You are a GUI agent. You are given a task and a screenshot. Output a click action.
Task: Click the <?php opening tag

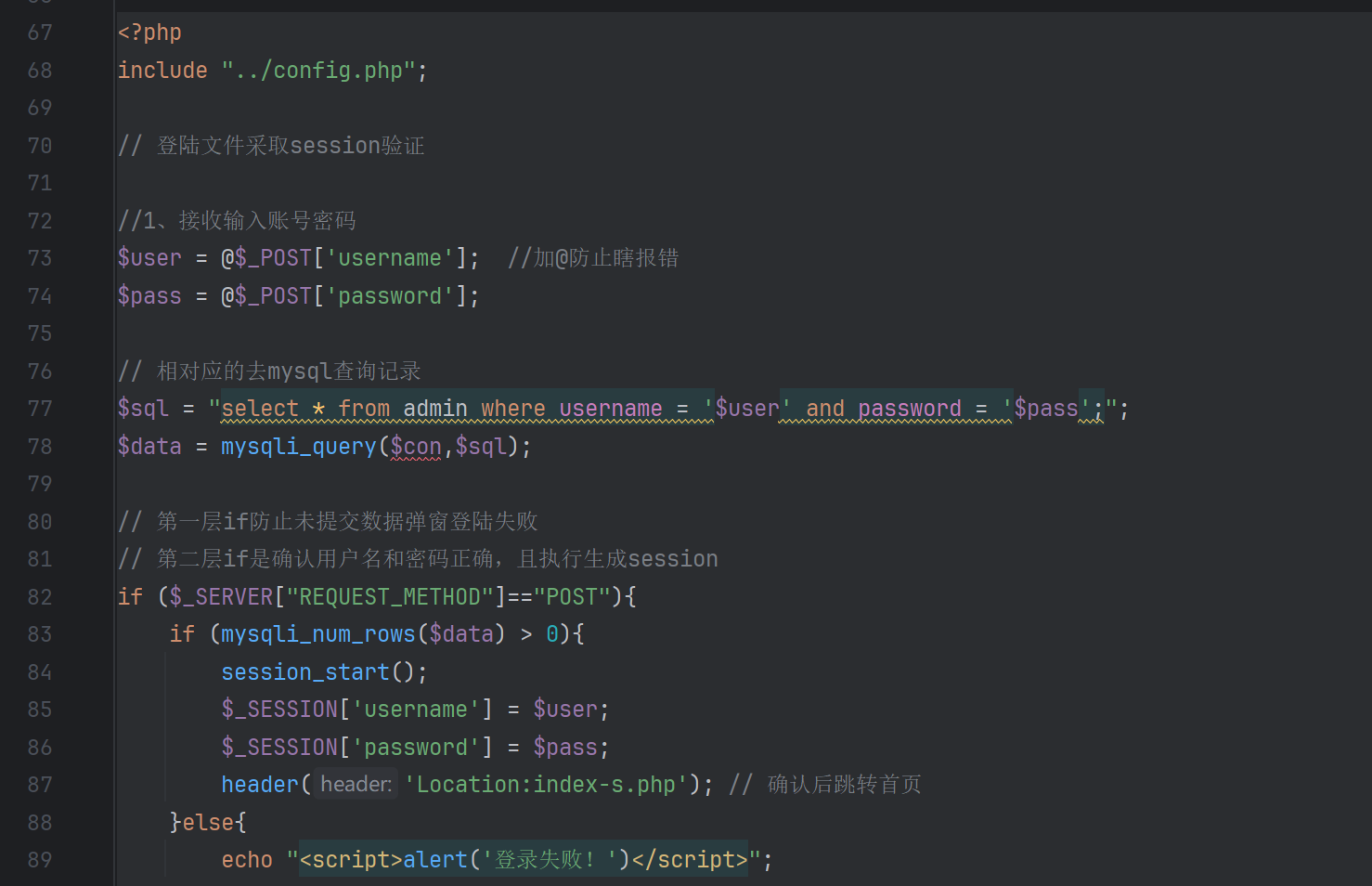point(149,33)
